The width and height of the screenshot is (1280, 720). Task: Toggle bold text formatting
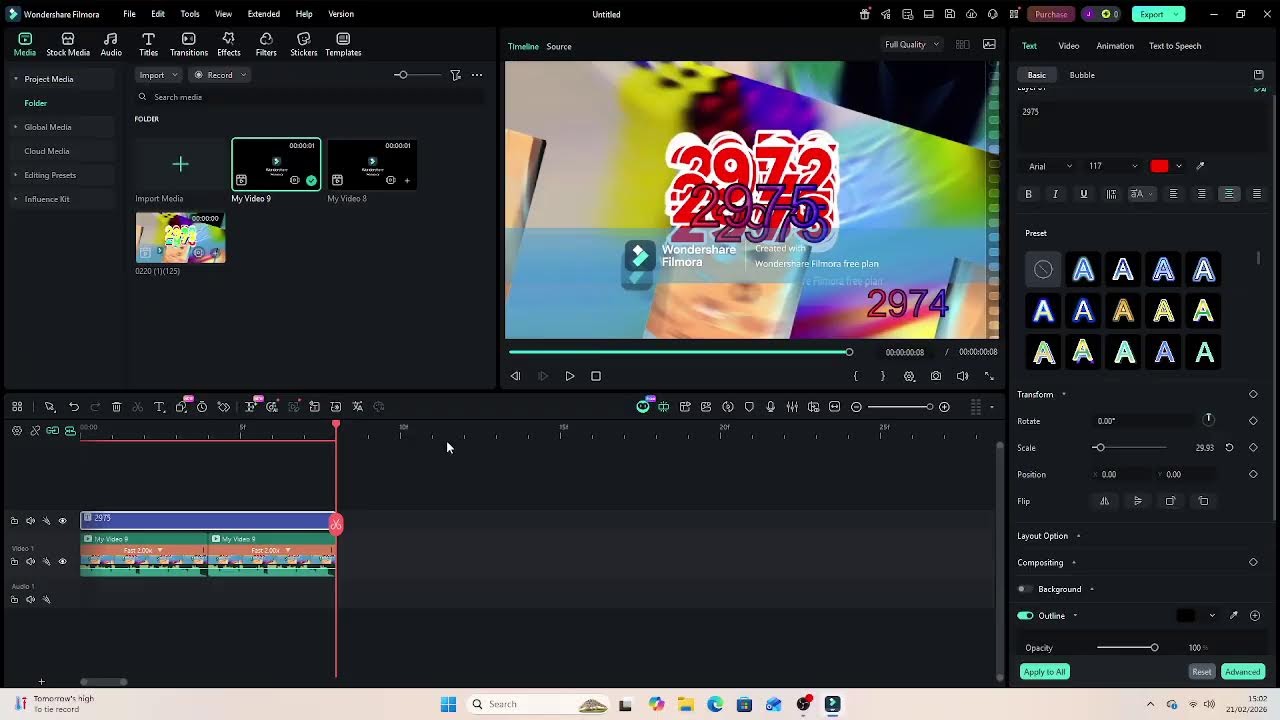(1028, 194)
